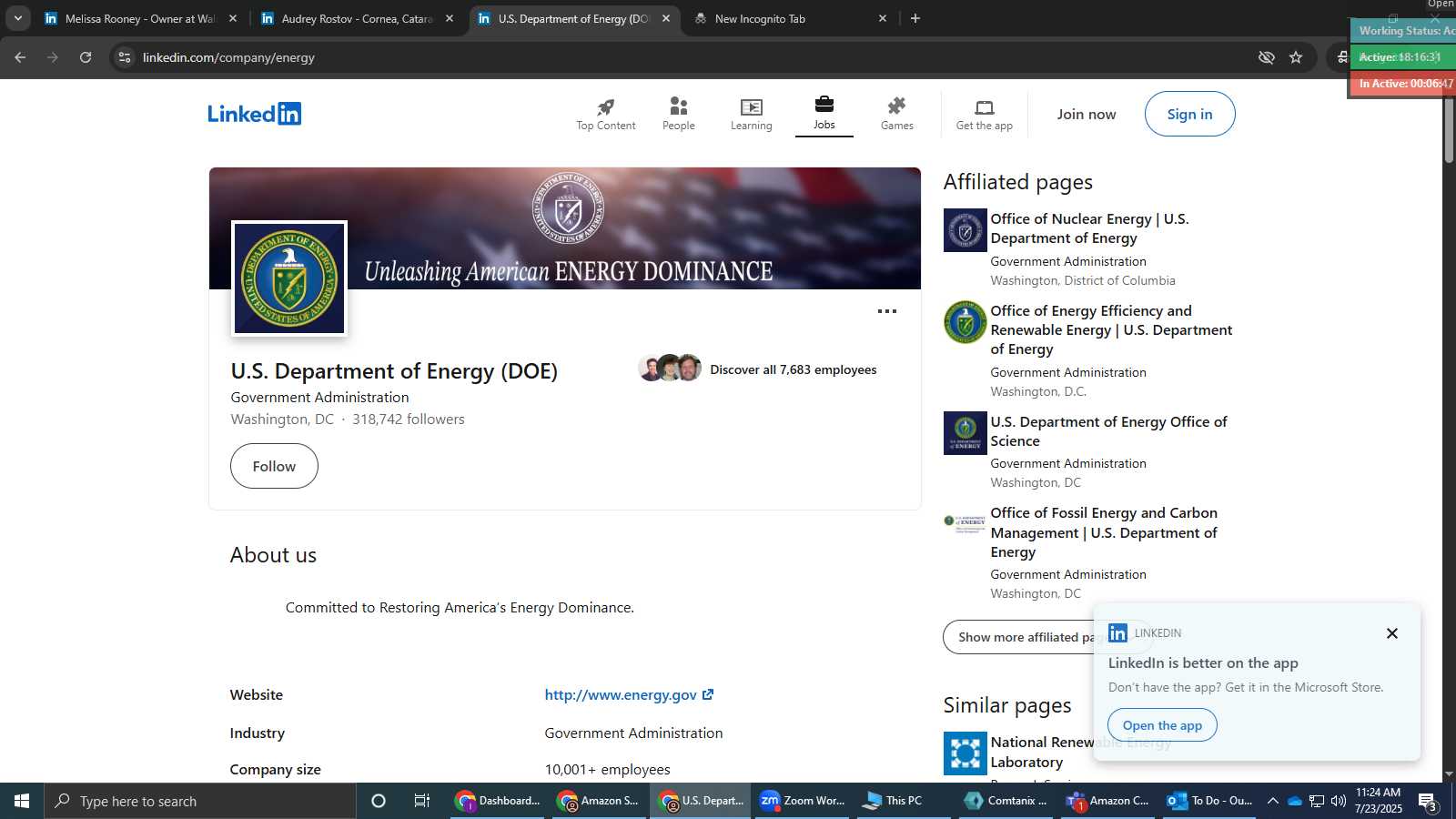The width and height of the screenshot is (1456, 819).
Task: Open the notification center icon
Action: coord(1428,802)
